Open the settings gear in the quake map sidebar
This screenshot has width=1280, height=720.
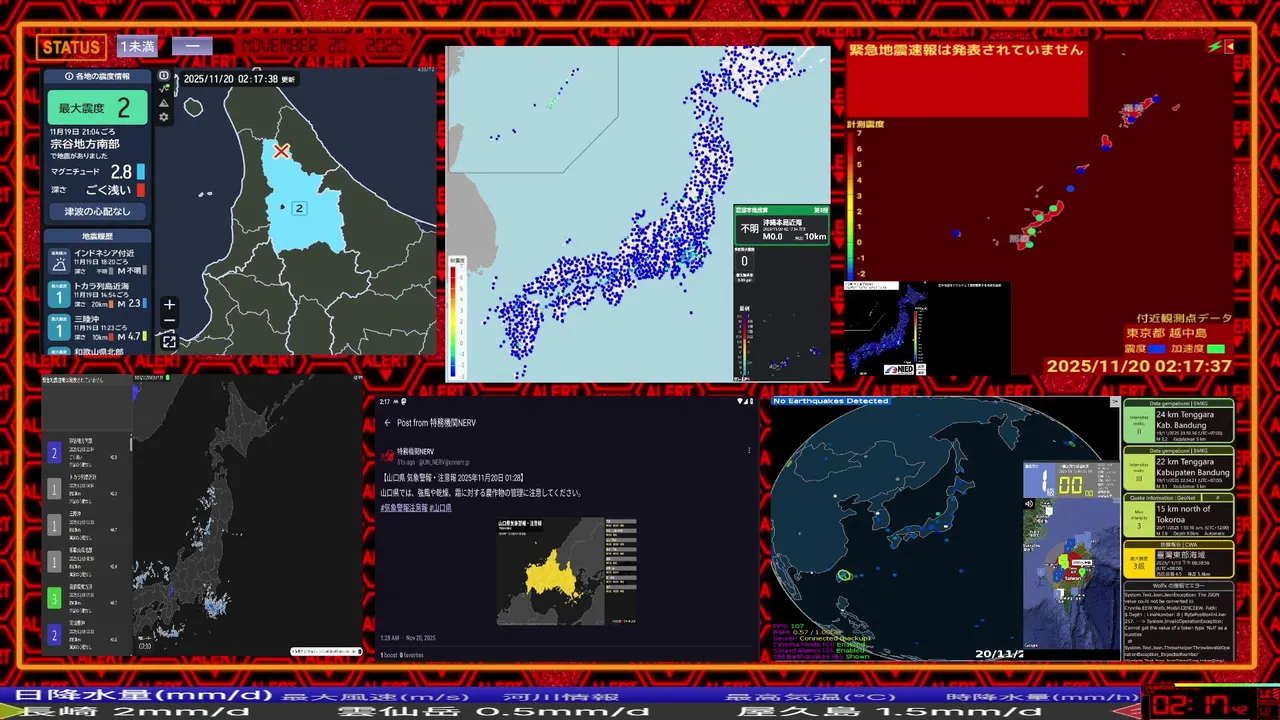tap(164, 117)
